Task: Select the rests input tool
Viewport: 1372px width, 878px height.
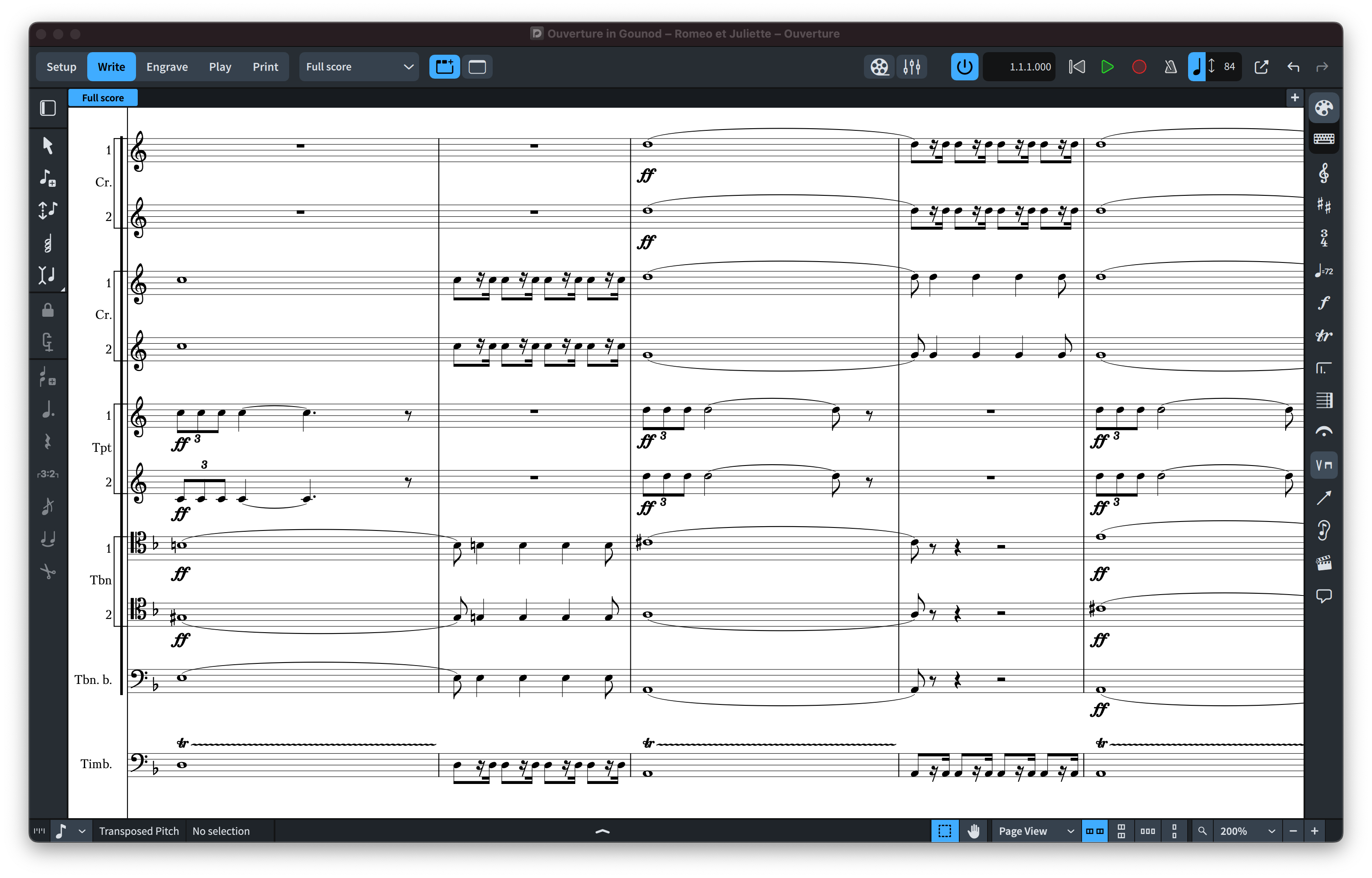Action: point(48,442)
